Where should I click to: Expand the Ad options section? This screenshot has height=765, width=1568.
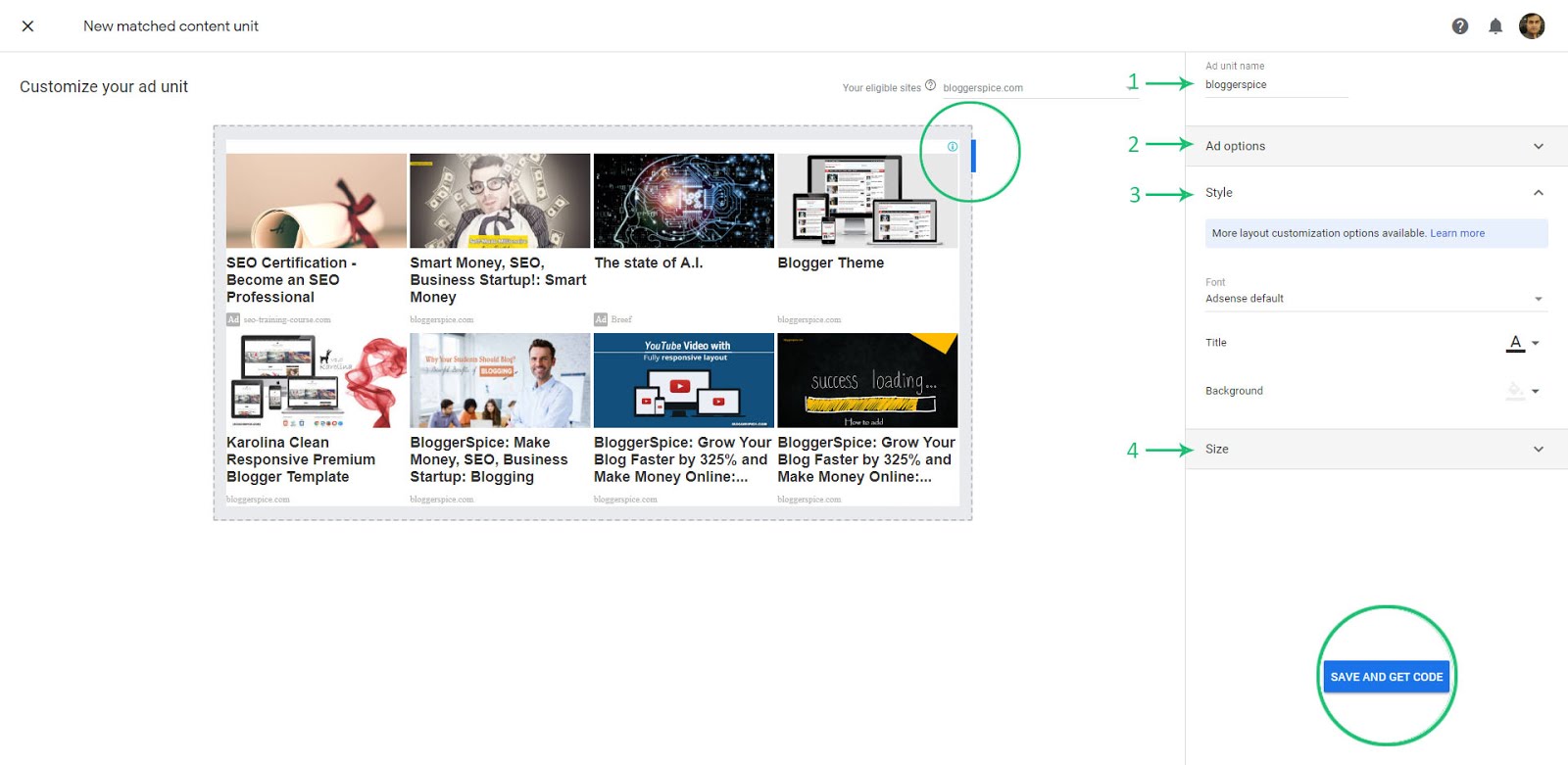click(1376, 146)
